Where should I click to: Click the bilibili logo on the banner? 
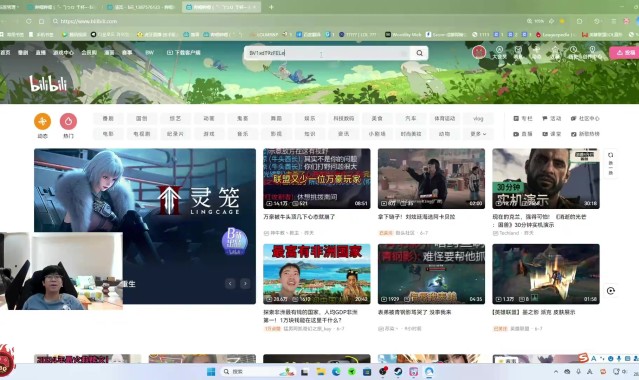click(48, 84)
